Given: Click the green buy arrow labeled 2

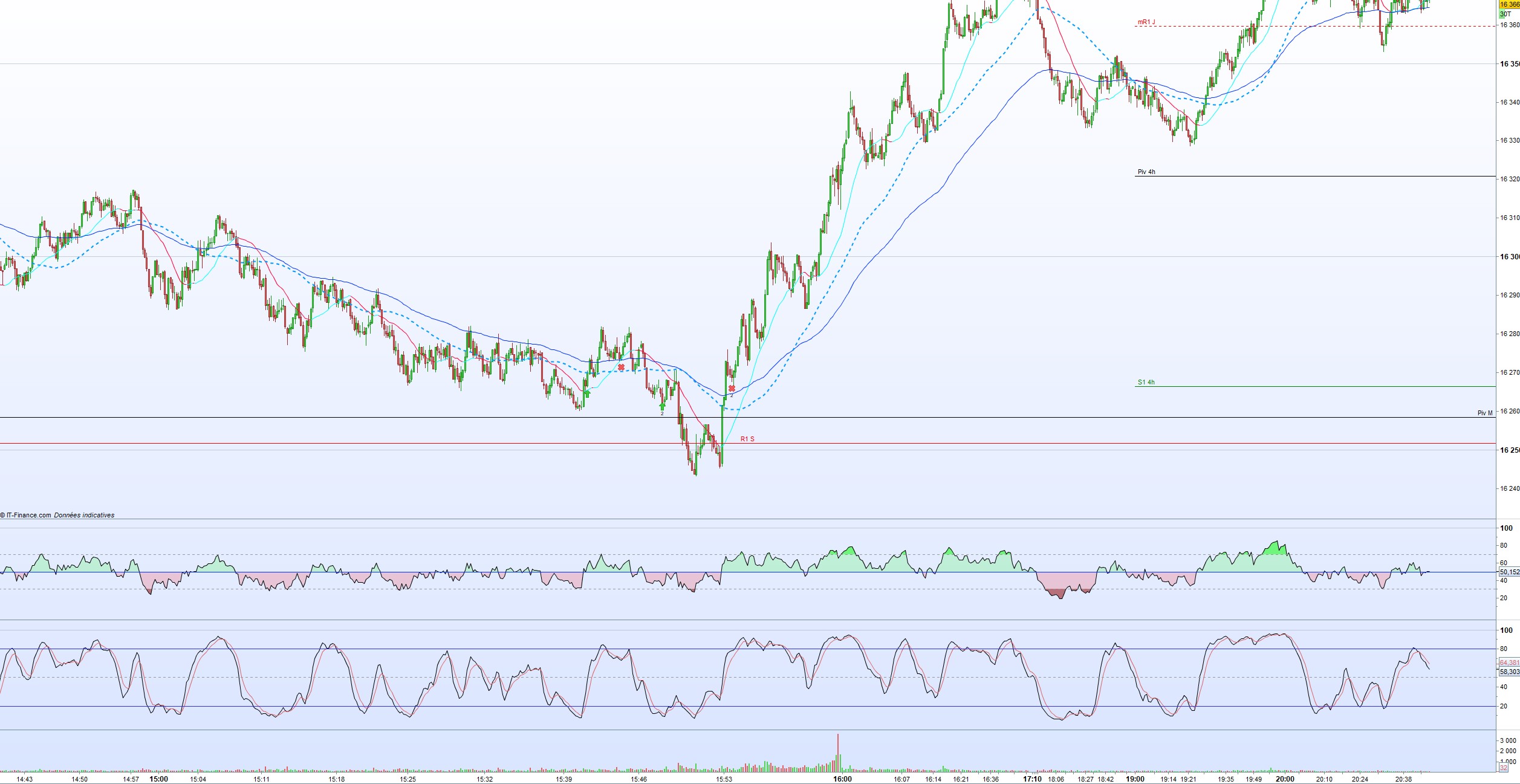Looking at the screenshot, I should 662,406.
